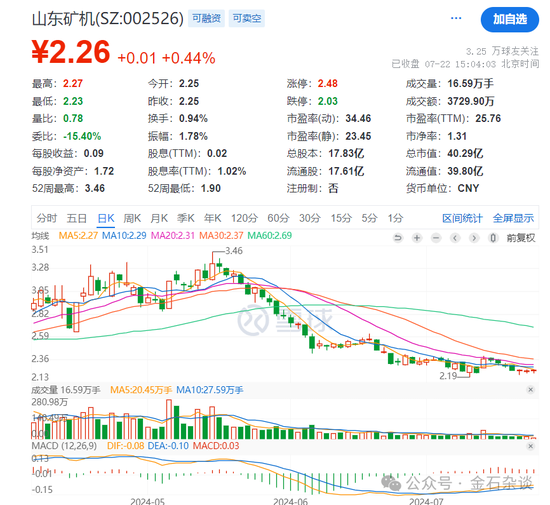Click the 52周最高 value 3.46

(x=94, y=188)
